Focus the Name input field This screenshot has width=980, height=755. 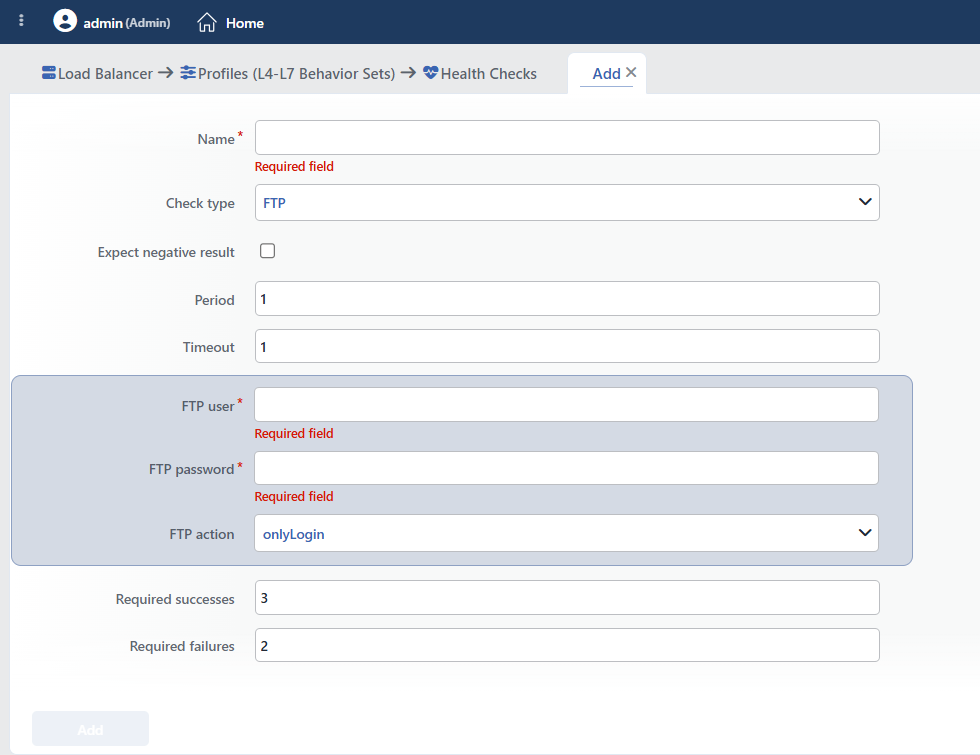tap(567, 138)
